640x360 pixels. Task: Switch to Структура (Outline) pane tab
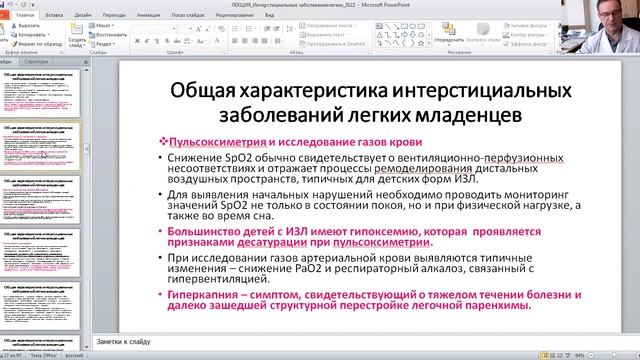pos(36,62)
